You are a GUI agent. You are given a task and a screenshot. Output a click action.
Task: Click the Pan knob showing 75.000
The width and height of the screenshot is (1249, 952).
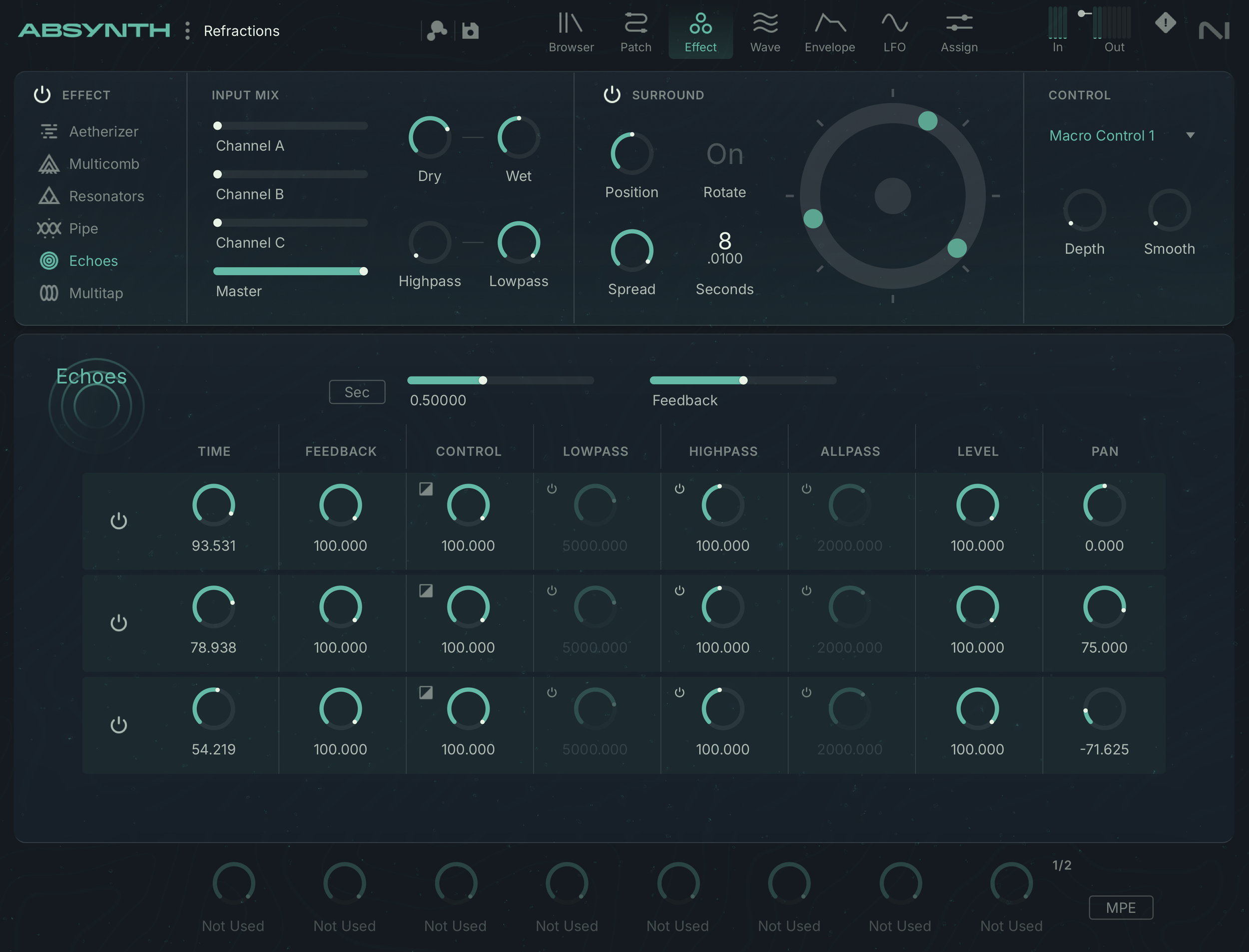(x=1104, y=607)
